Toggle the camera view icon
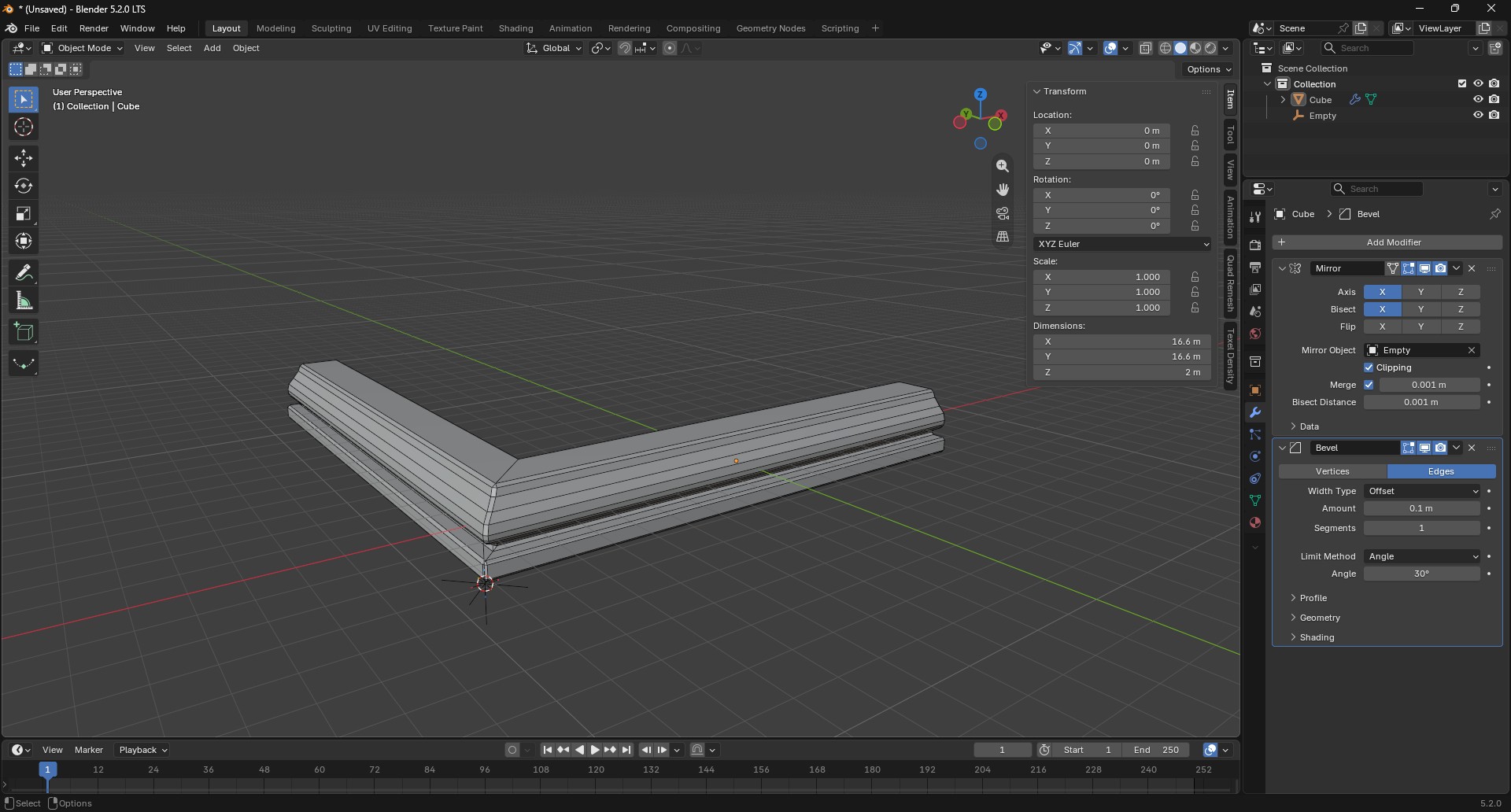1511x812 pixels. pos(1003,213)
